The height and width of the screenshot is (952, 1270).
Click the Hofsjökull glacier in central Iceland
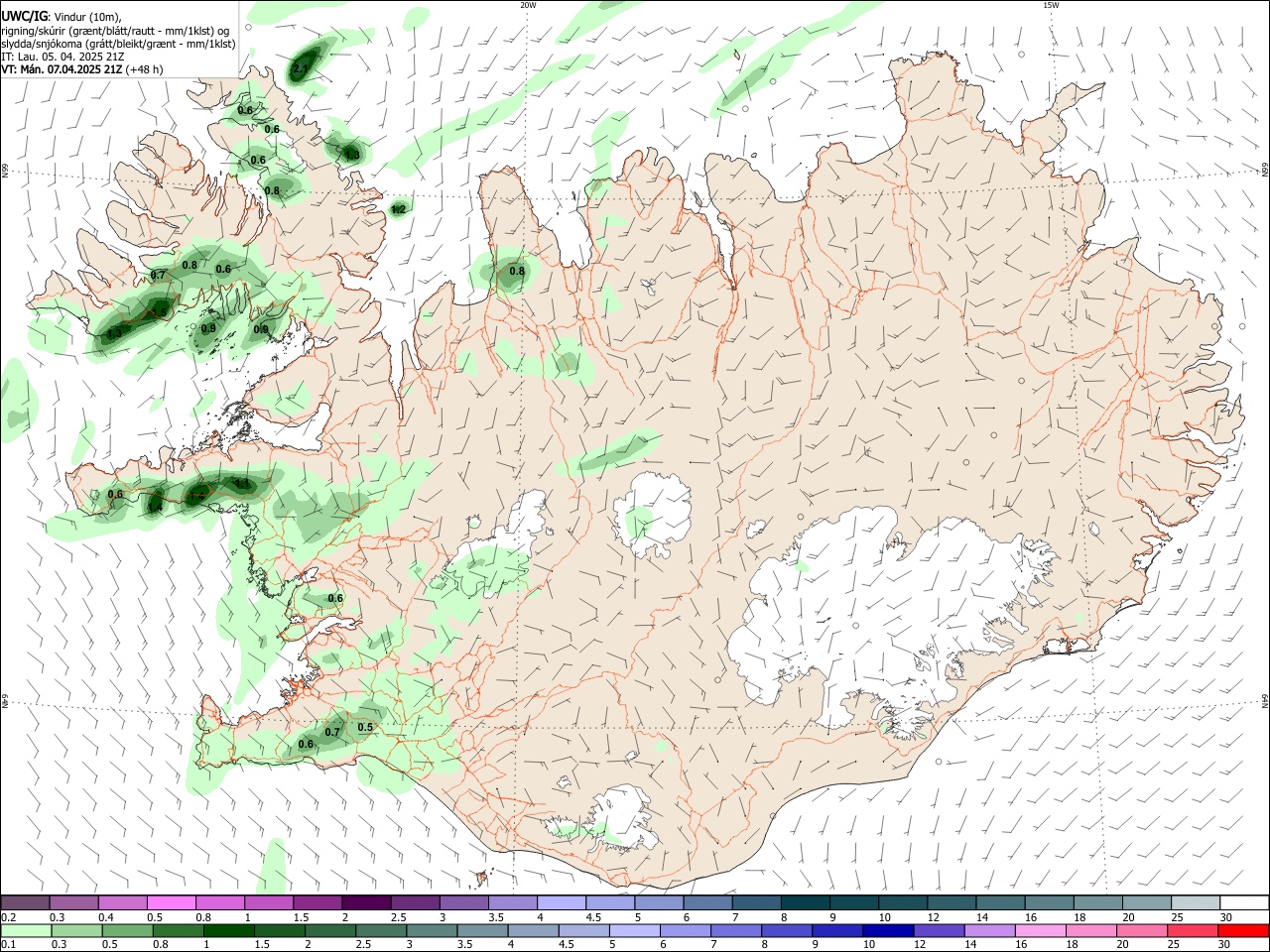tap(653, 514)
